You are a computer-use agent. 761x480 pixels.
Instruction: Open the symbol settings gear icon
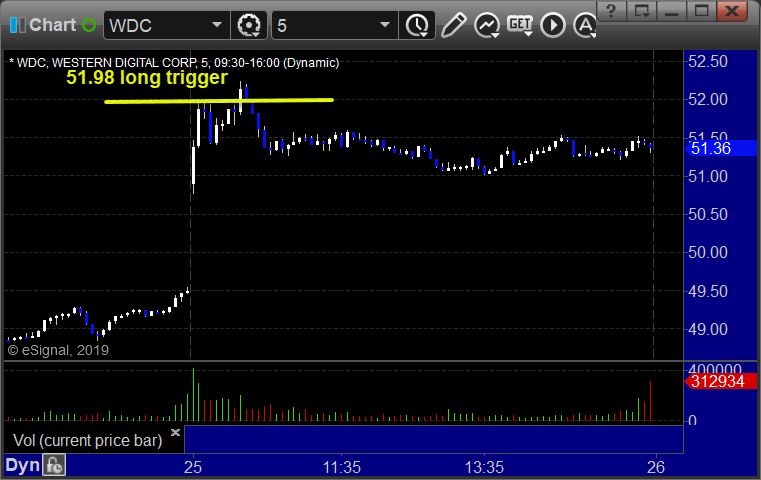coord(249,25)
